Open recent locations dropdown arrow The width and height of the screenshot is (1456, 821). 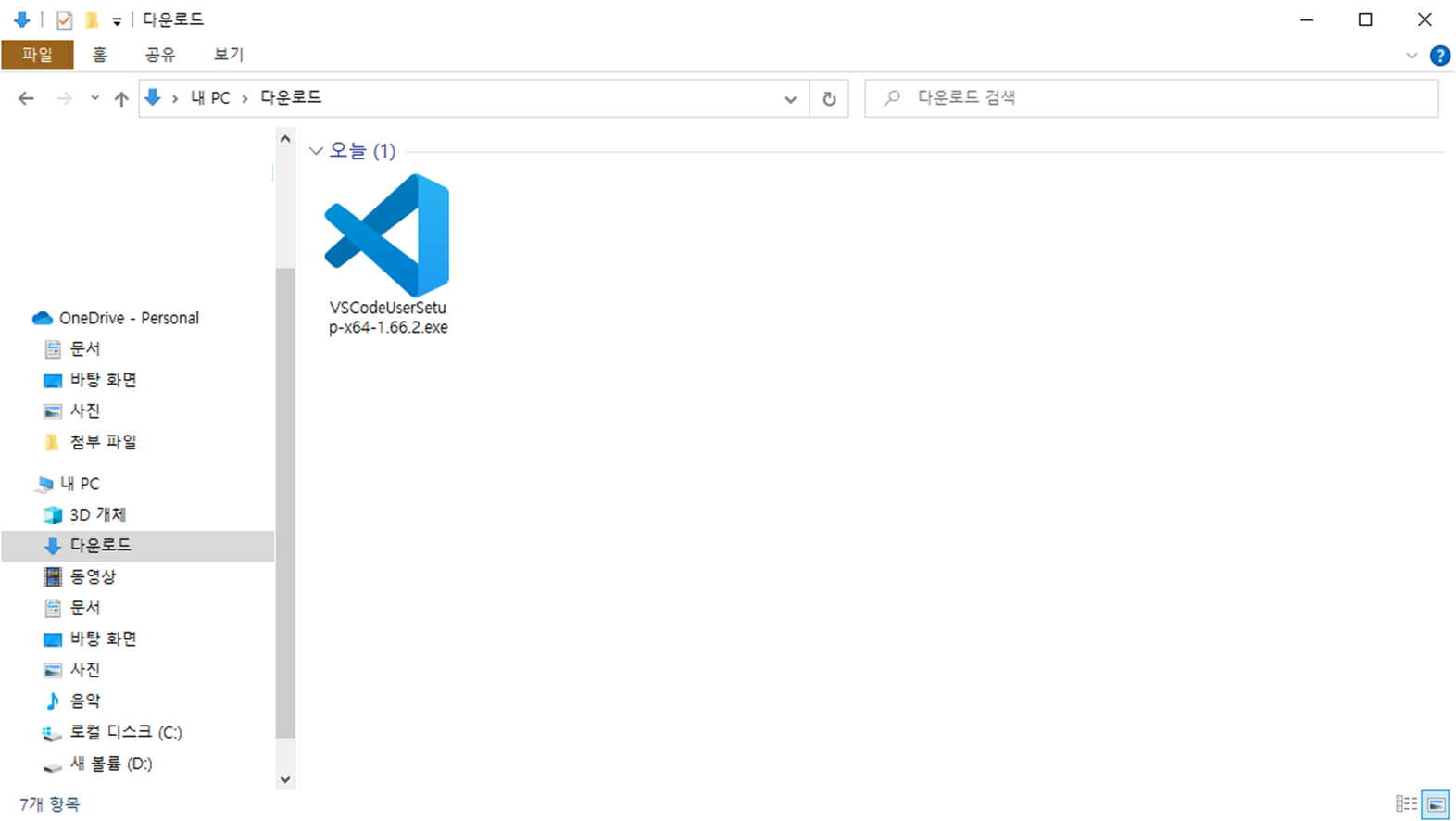tap(94, 98)
